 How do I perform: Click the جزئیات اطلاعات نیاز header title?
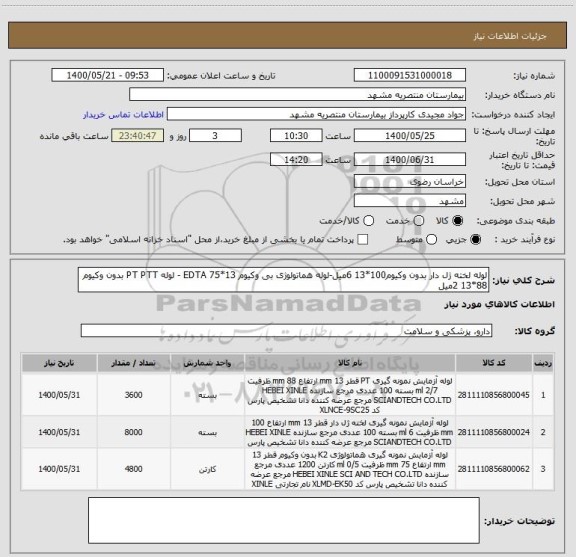point(510,36)
